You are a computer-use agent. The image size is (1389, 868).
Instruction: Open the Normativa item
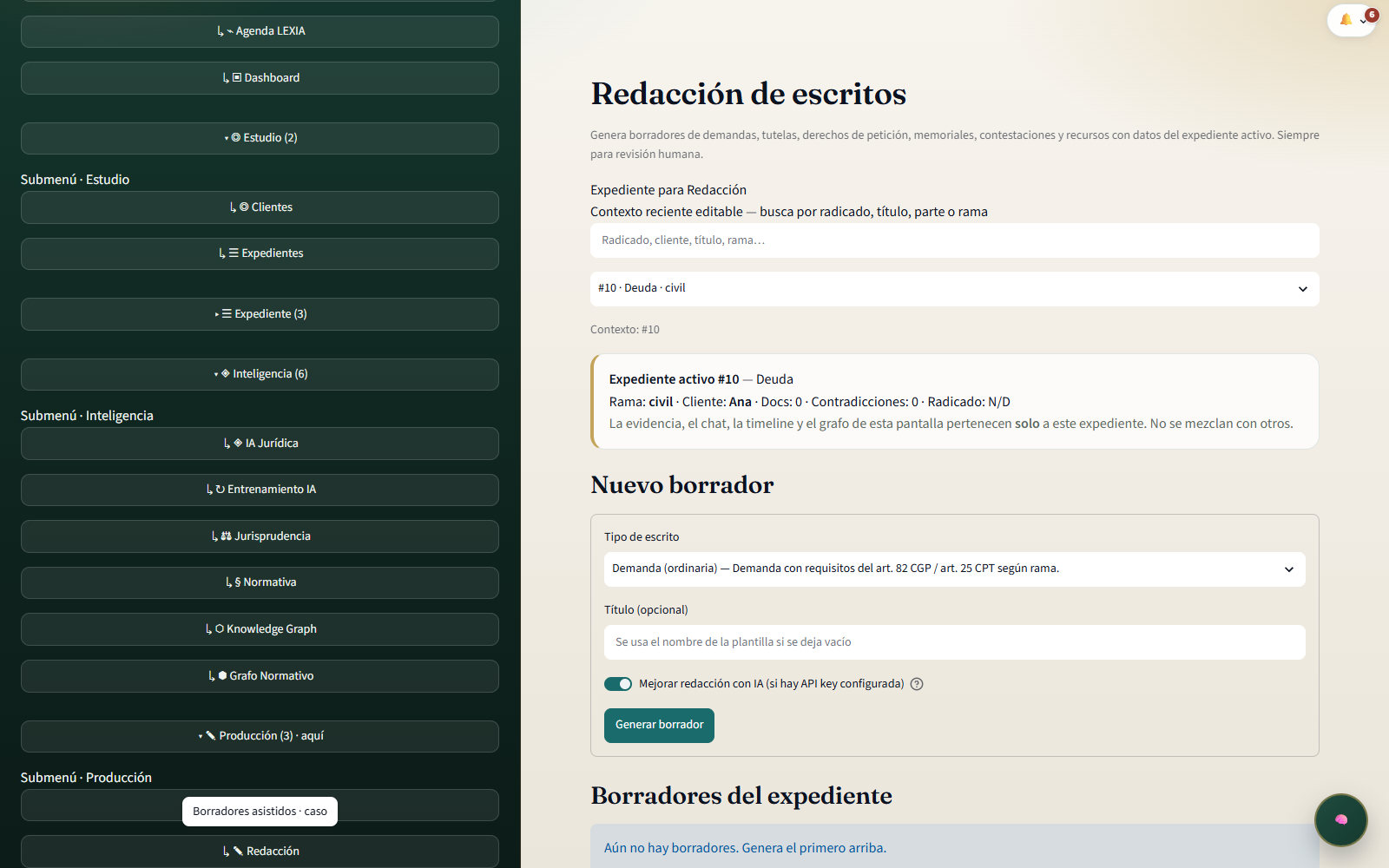260,582
